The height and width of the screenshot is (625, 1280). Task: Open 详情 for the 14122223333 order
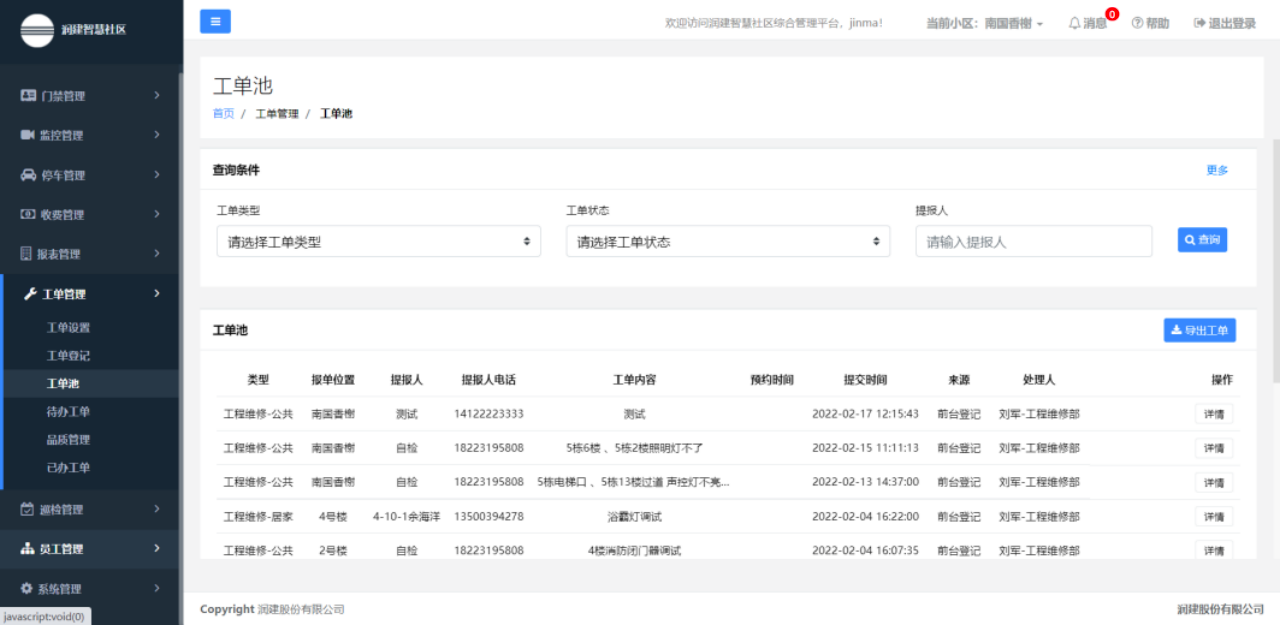[x=1214, y=414]
